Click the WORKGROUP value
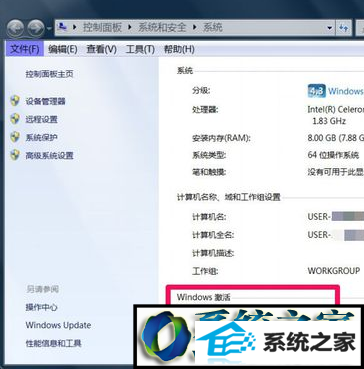364x369 pixels. tap(334, 270)
